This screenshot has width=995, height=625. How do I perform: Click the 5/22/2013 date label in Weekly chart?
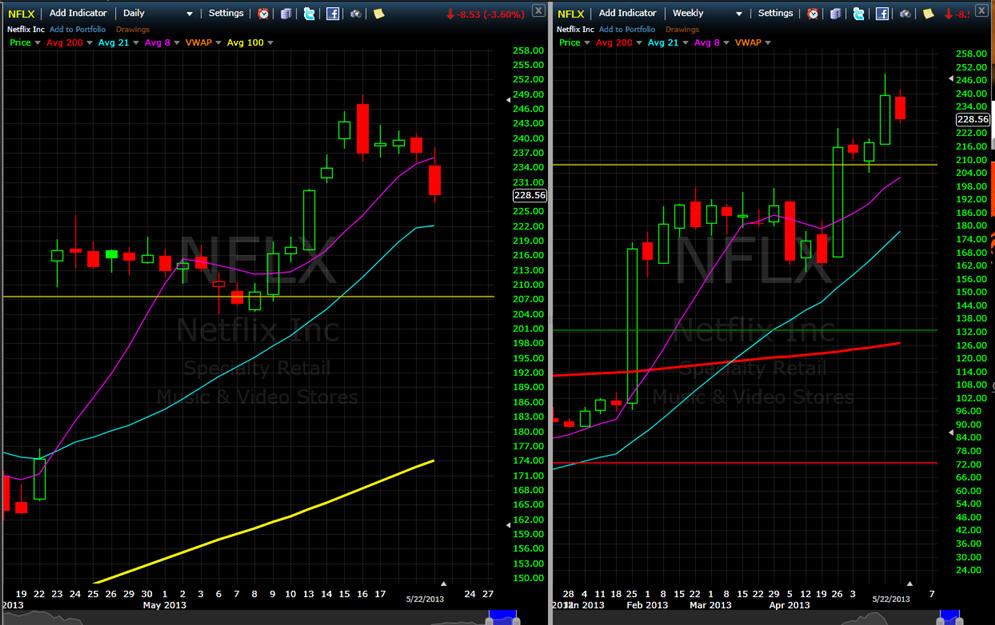[x=891, y=599]
